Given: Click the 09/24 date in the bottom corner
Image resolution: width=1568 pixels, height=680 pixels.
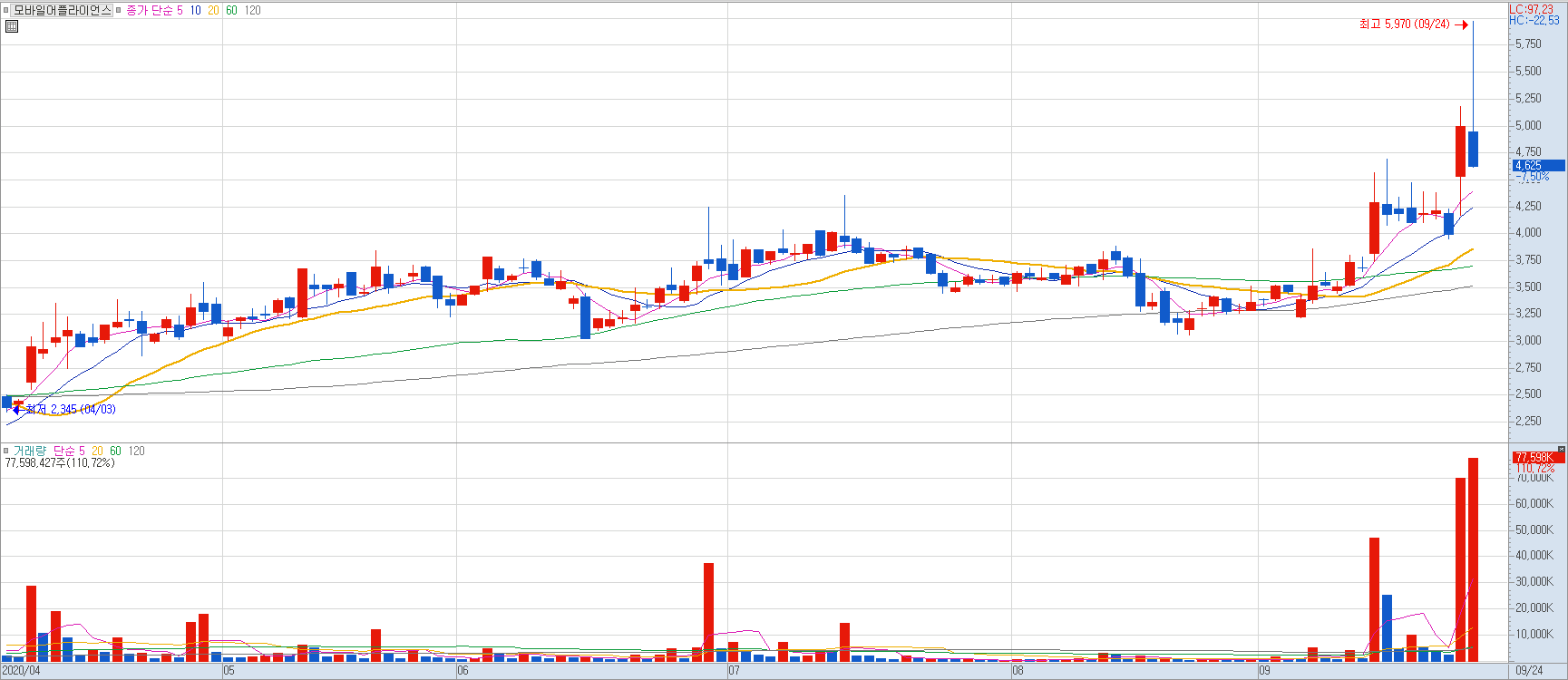Looking at the screenshot, I should 1529,671.
